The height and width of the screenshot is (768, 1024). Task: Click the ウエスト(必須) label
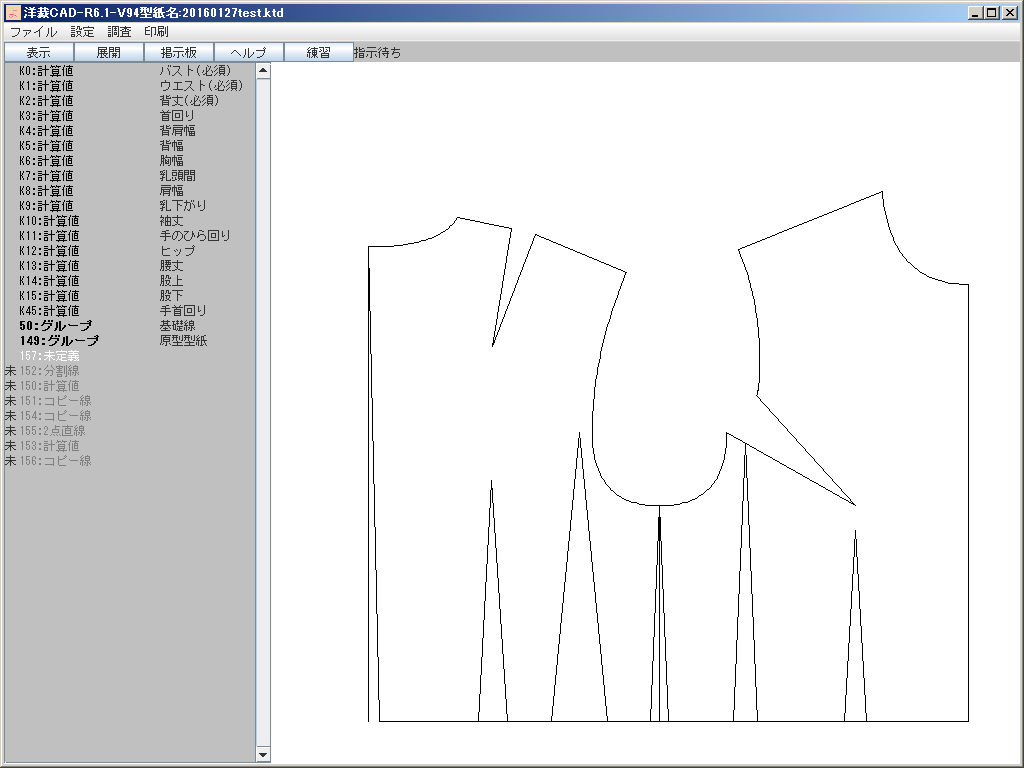point(201,86)
